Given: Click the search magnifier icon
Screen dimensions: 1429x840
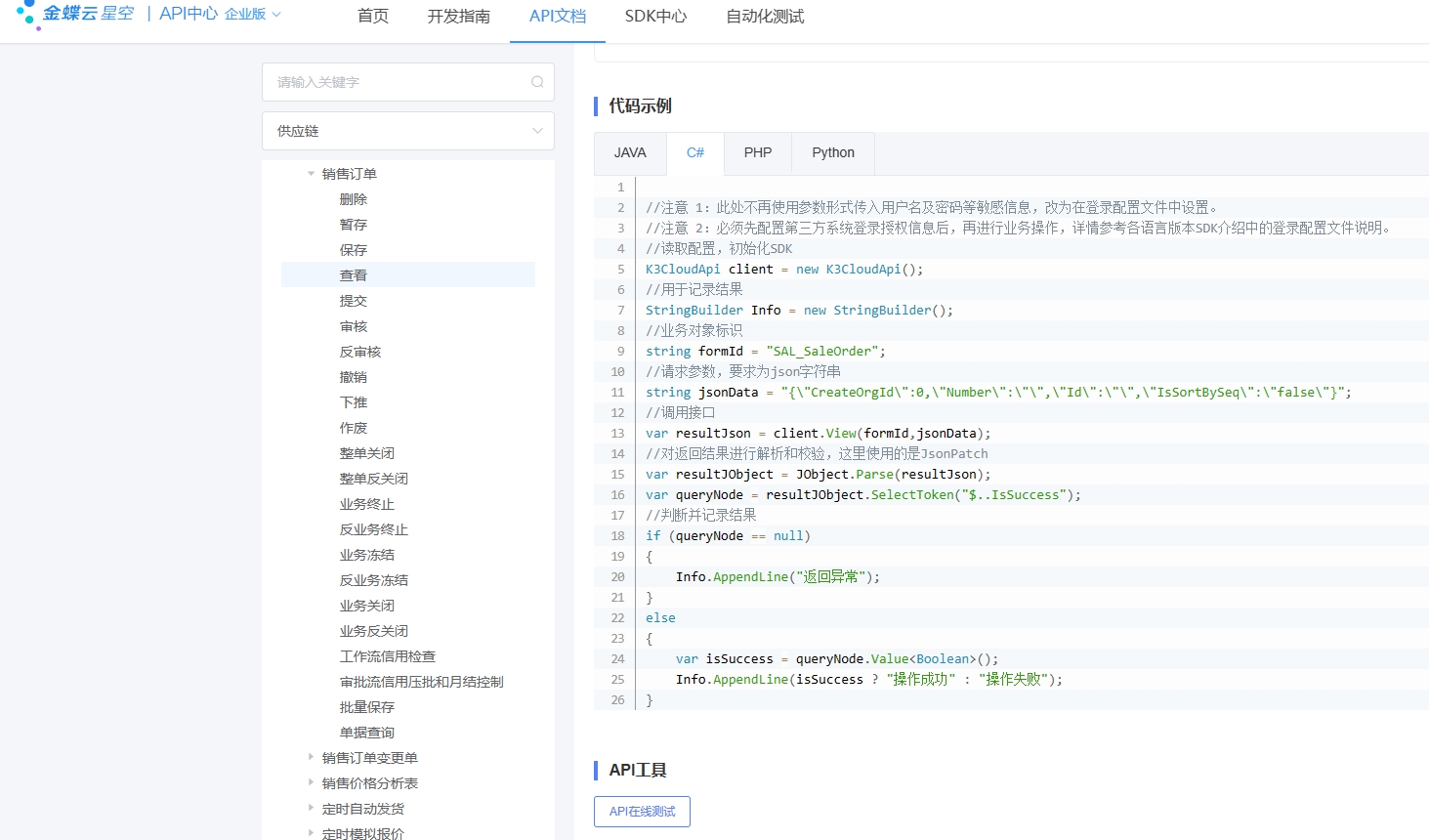Looking at the screenshot, I should coord(537,82).
